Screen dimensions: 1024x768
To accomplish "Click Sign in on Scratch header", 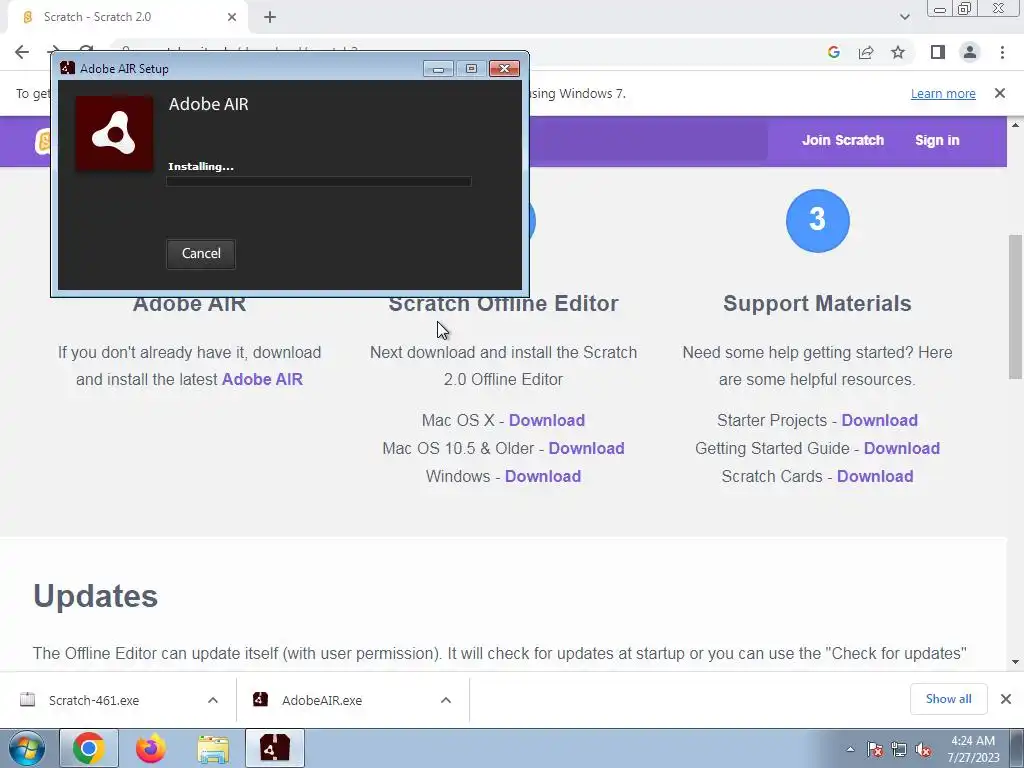I will click(x=937, y=140).
